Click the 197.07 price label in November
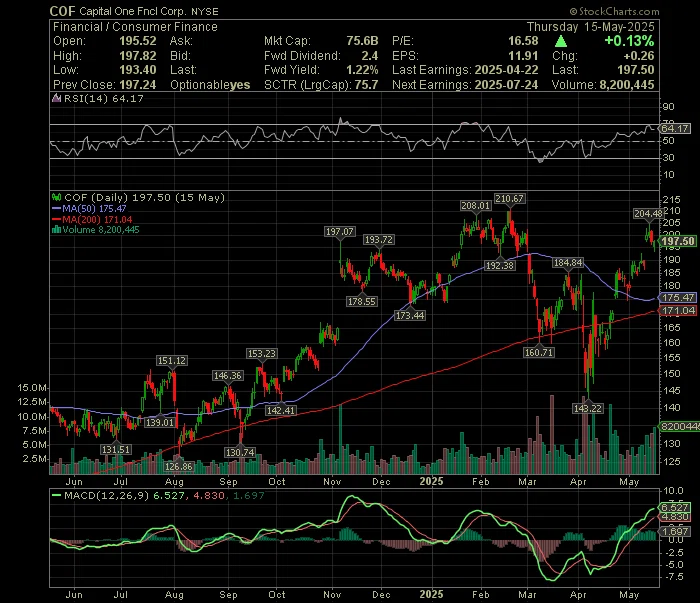The height and width of the screenshot is (603, 700). [x=340, y=231]
